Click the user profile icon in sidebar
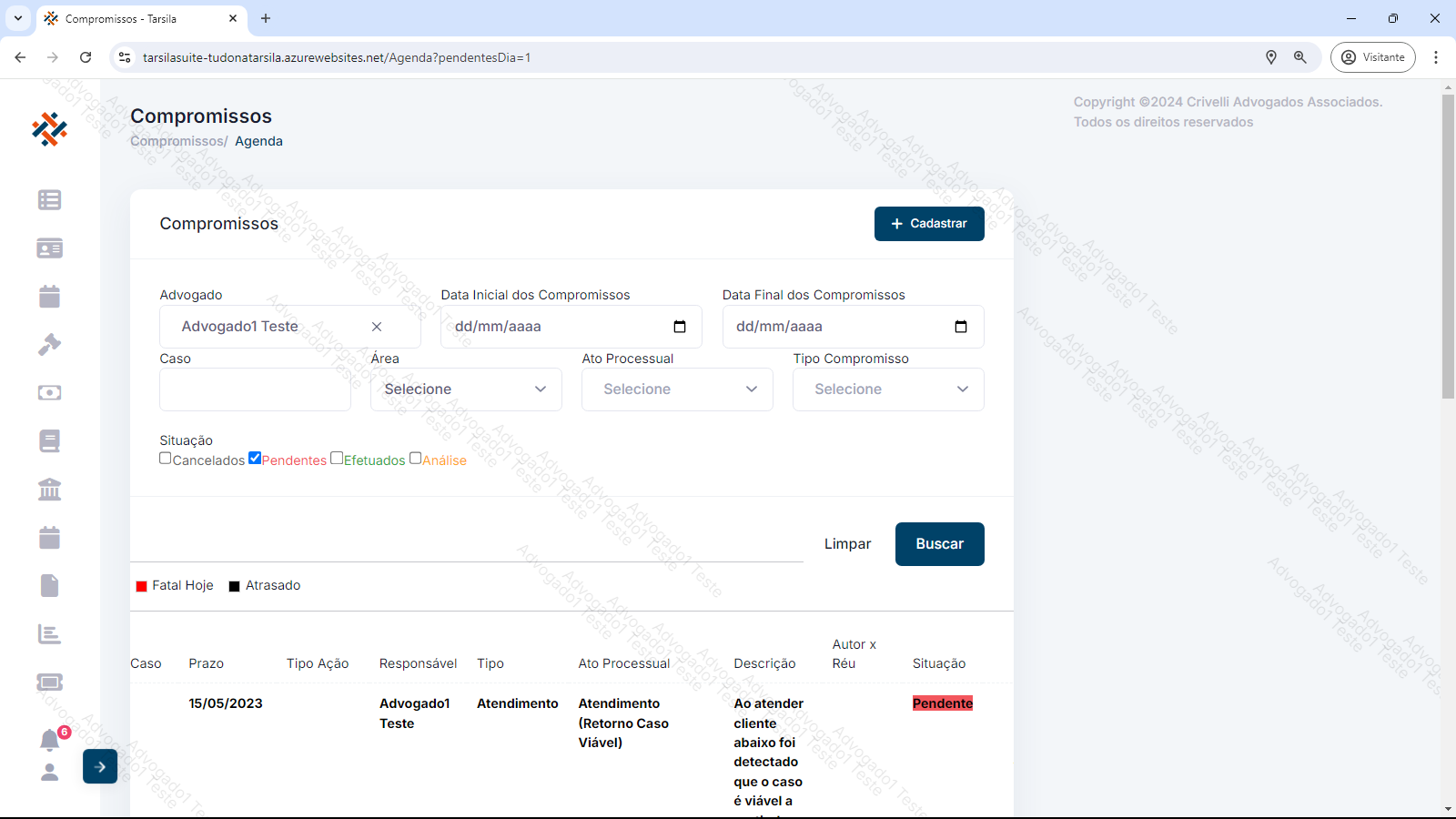The image size is (1456, 819). tap(49, 772)
